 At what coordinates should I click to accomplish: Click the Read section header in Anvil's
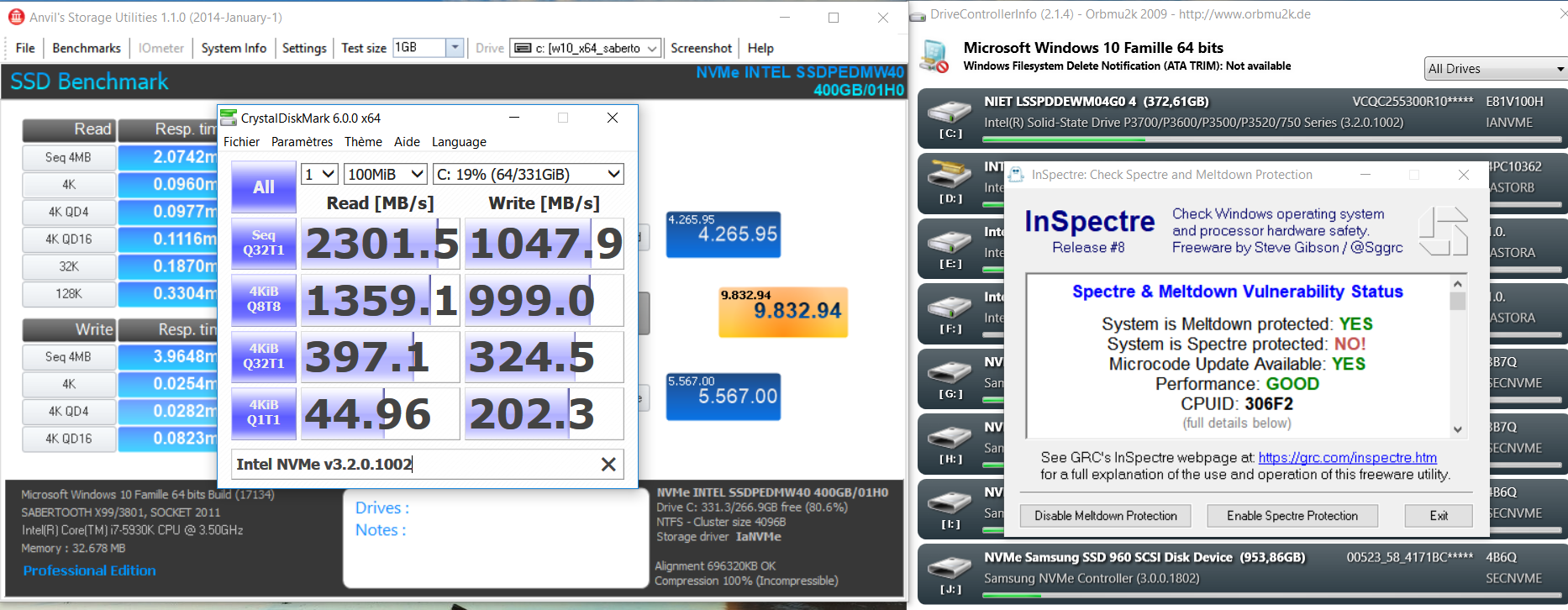click(69, 129)
